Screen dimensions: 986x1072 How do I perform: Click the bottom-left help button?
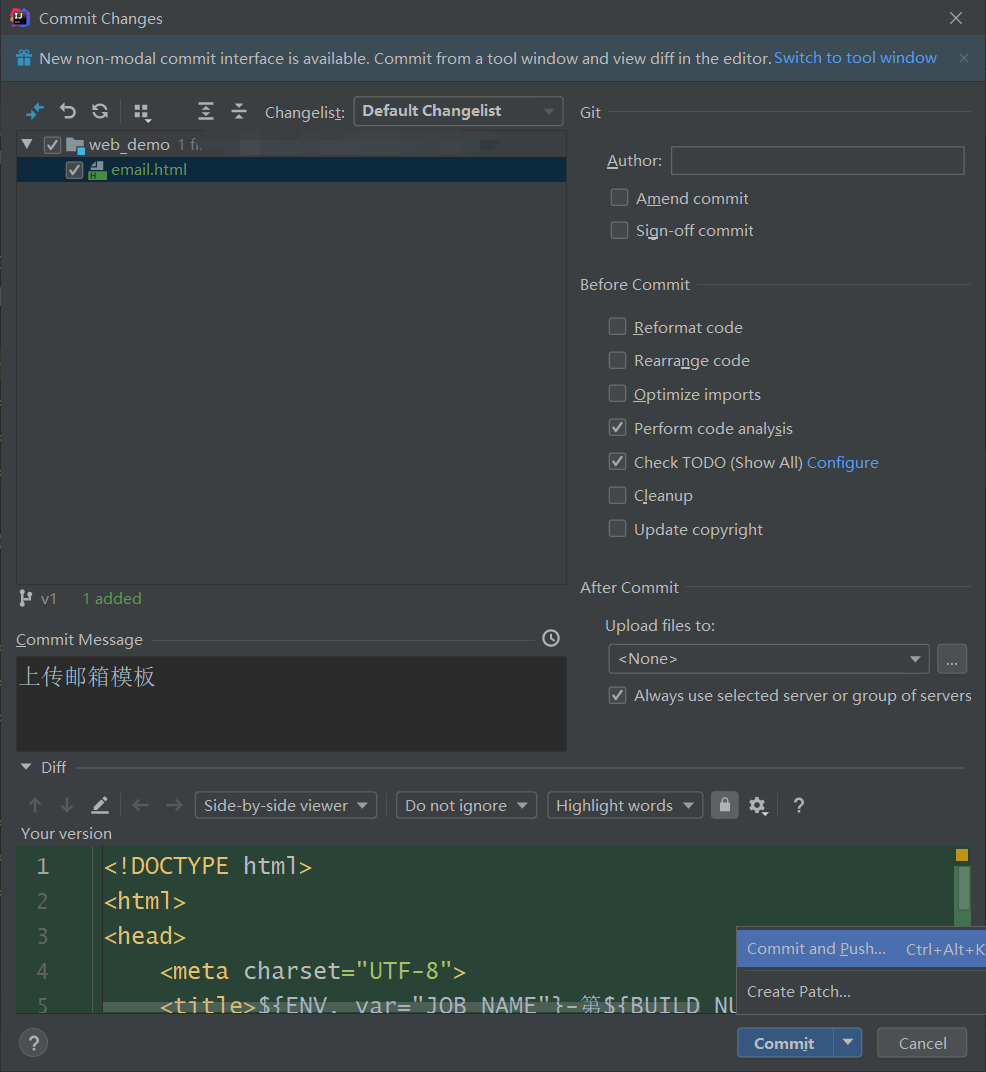coord(34,1043)
